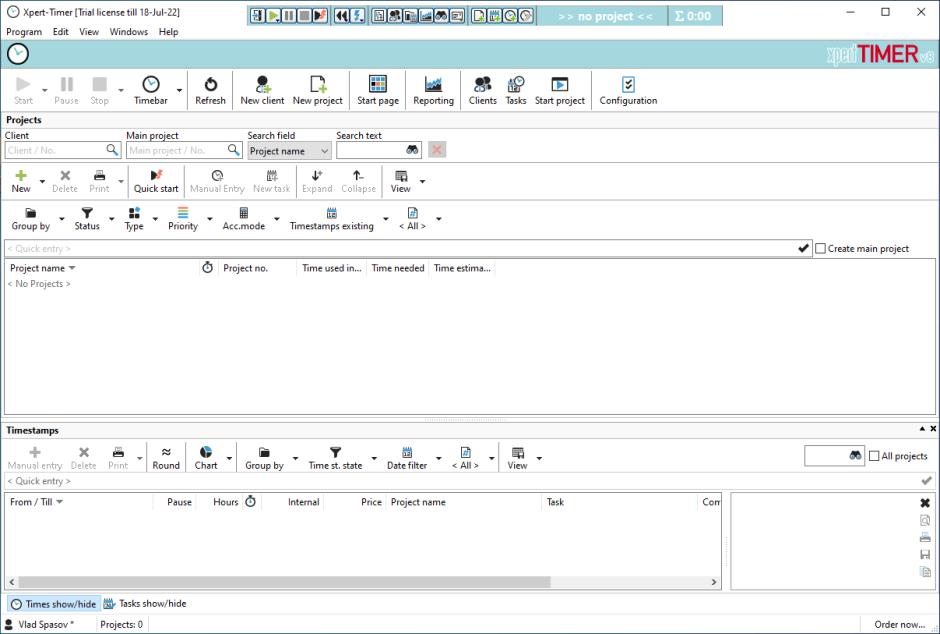Click the Timestamps horizontal scrollbar

284,582
